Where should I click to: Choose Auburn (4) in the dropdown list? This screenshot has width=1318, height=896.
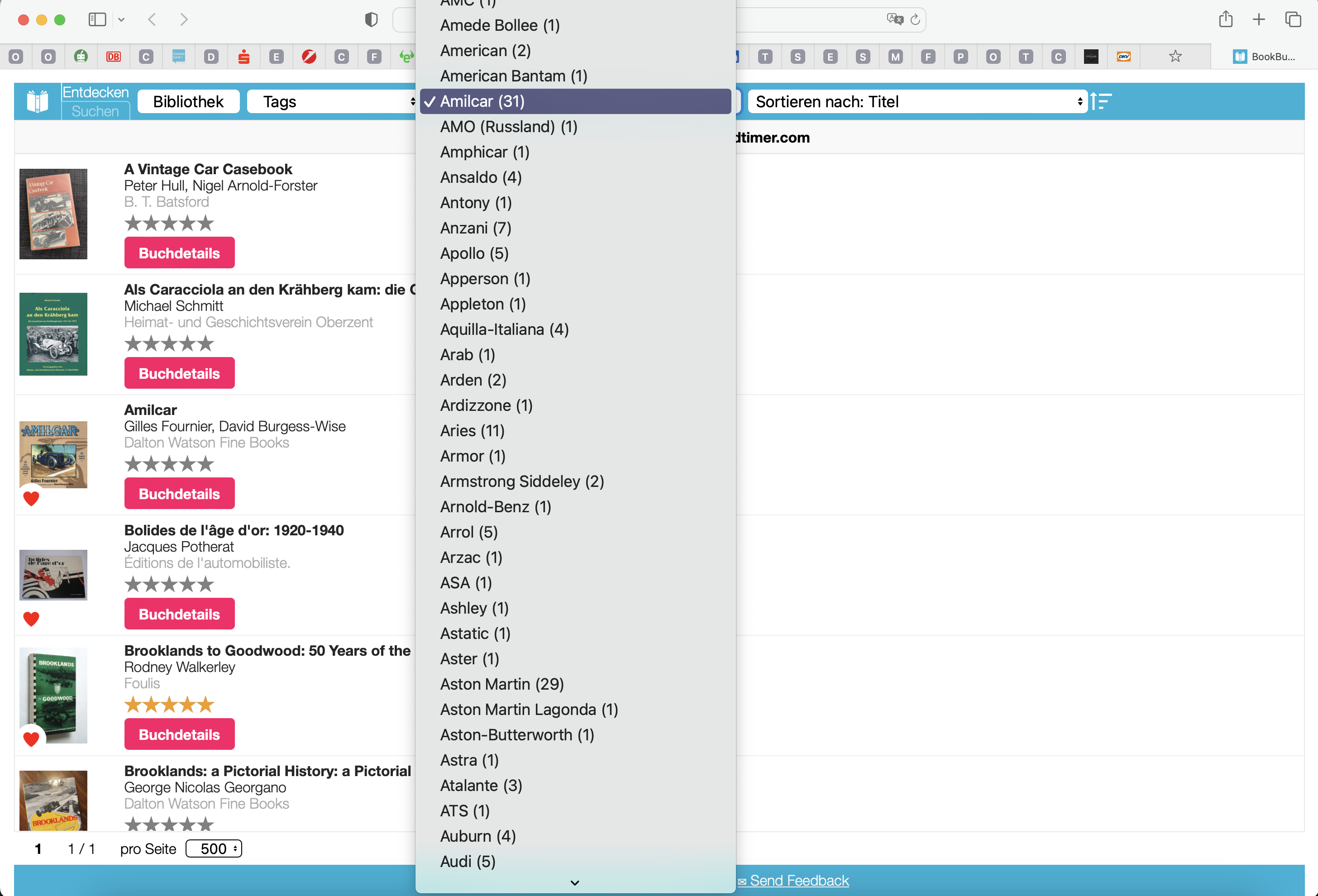pyautogui.click(x=478, y=836)
